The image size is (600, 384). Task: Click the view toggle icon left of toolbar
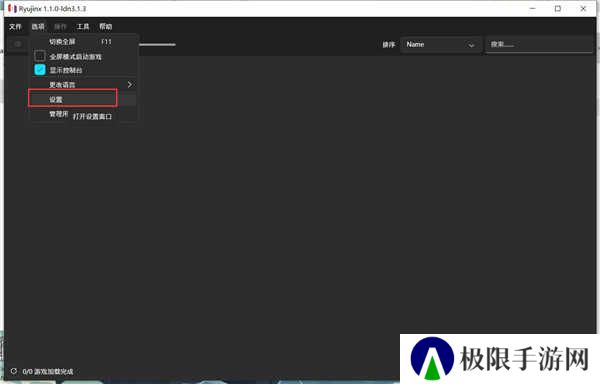pos(18,44)
